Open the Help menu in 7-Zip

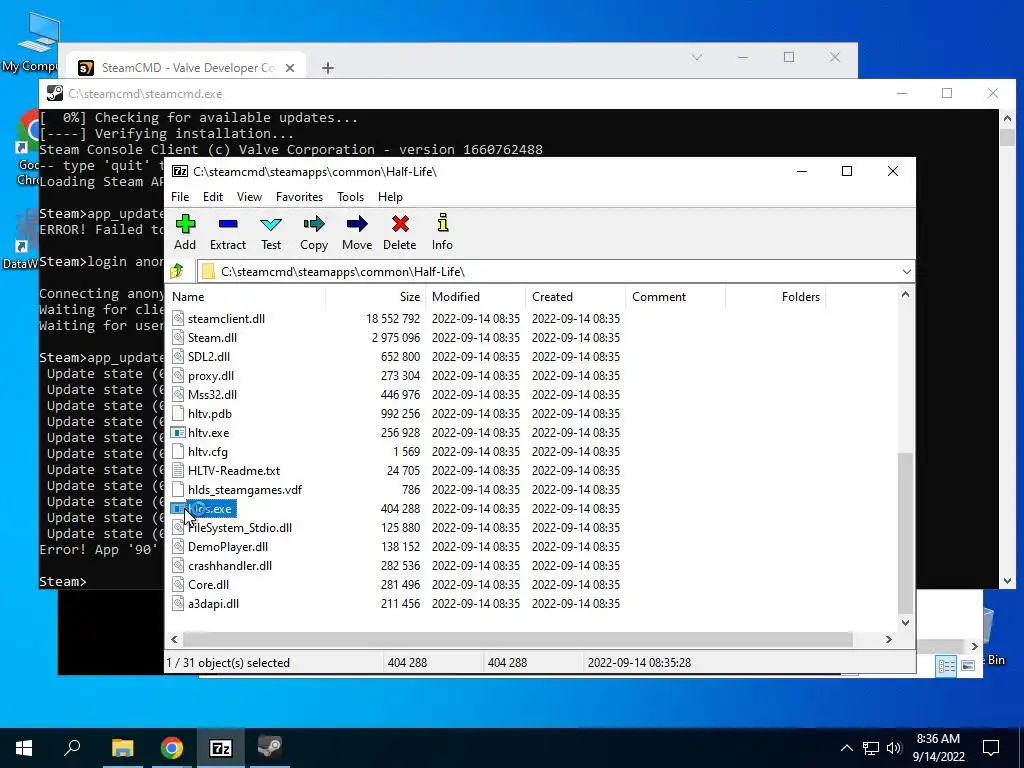coord(391,197)
